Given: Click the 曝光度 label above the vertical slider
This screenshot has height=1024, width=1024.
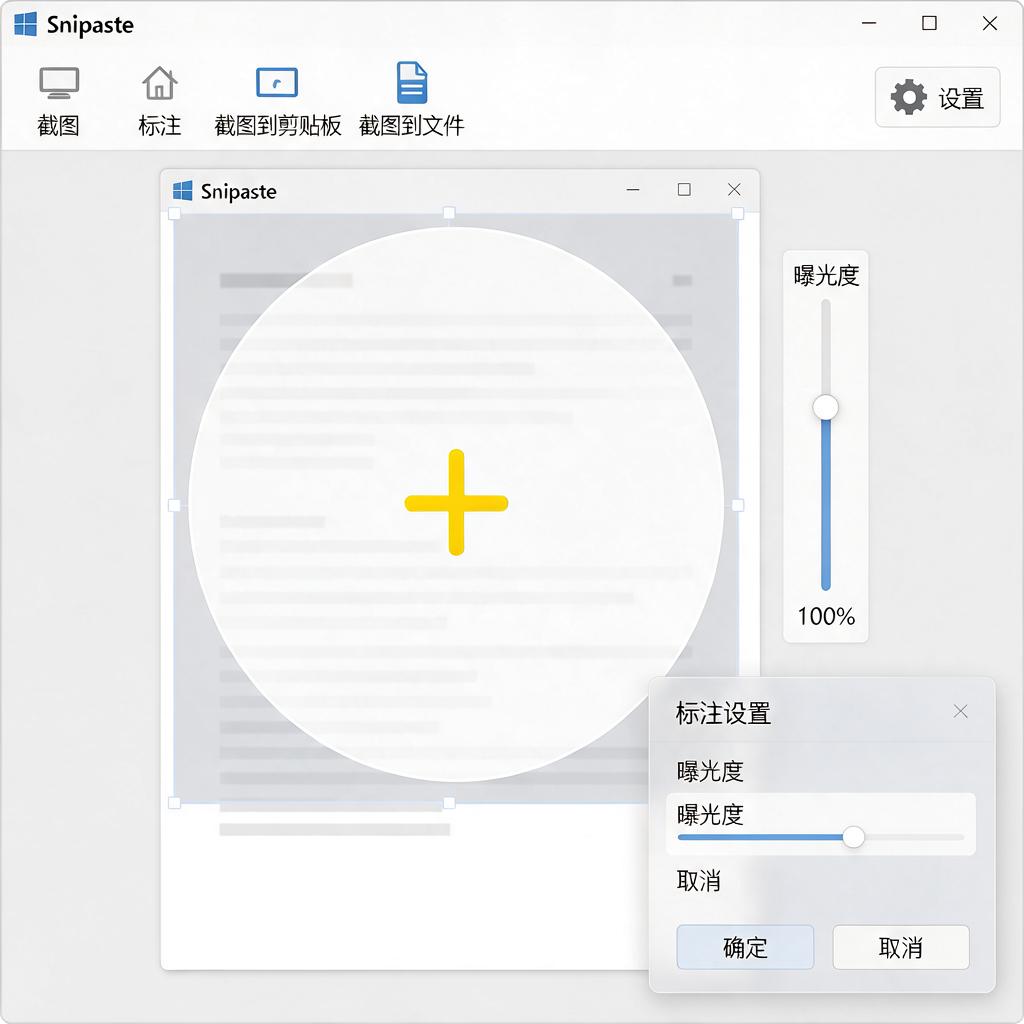Looking at the screenshot, I should tap(825, 276).
